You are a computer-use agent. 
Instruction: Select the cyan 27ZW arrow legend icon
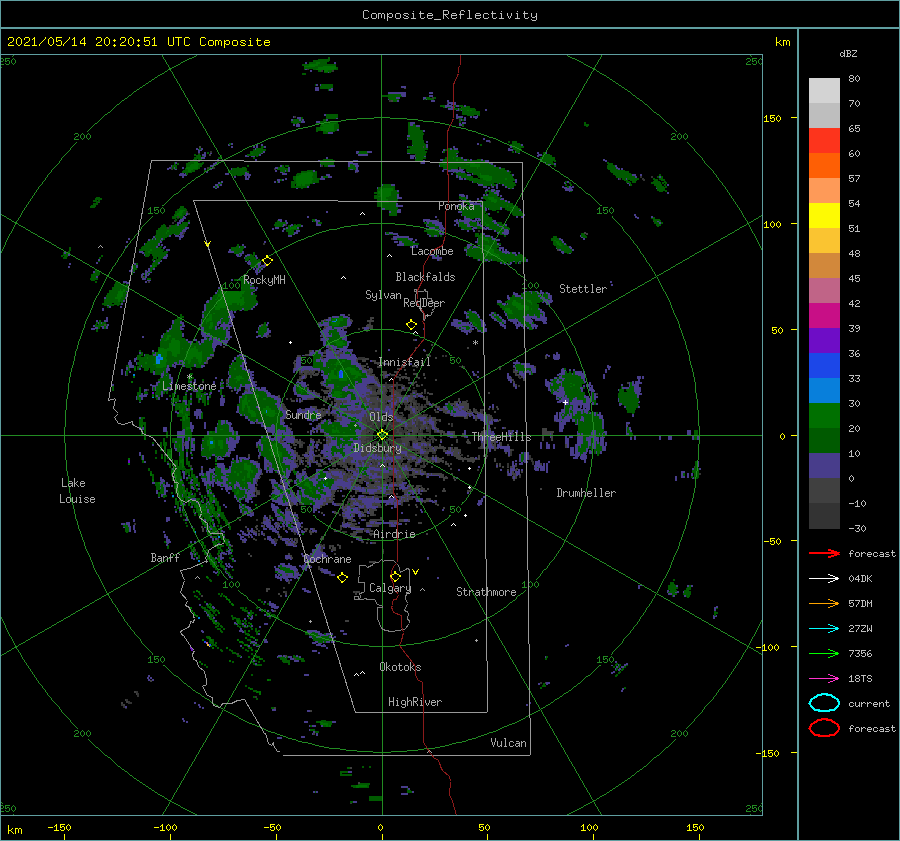(824, 629)
